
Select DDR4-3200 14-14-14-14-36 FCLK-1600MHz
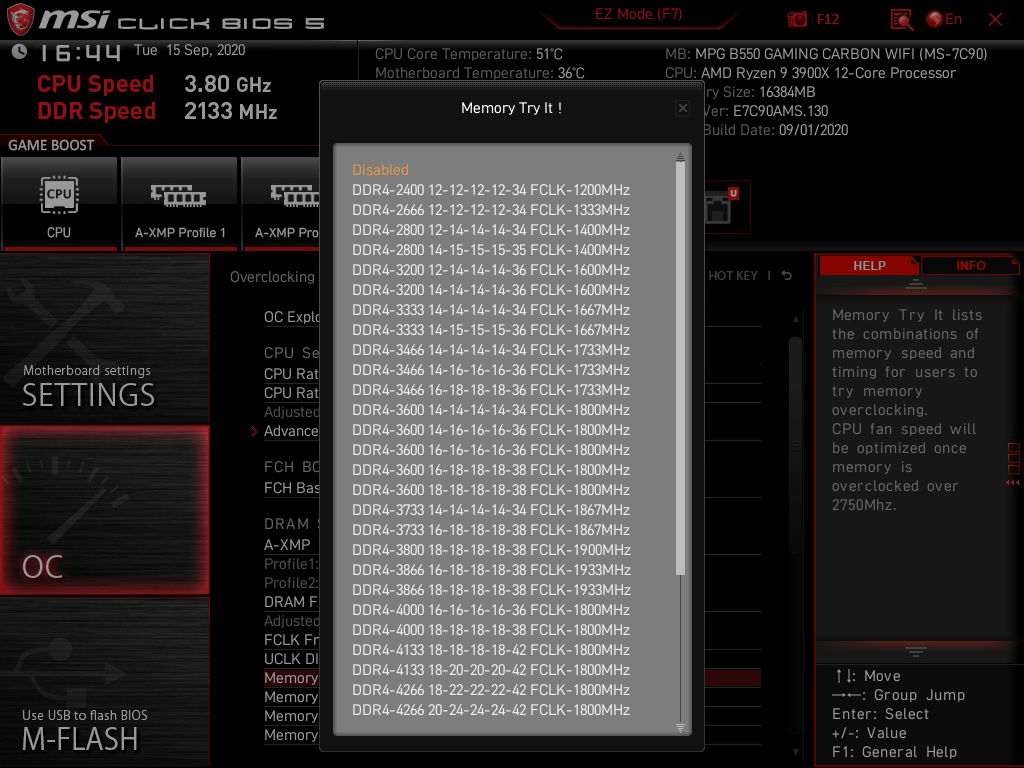(490, 290)
